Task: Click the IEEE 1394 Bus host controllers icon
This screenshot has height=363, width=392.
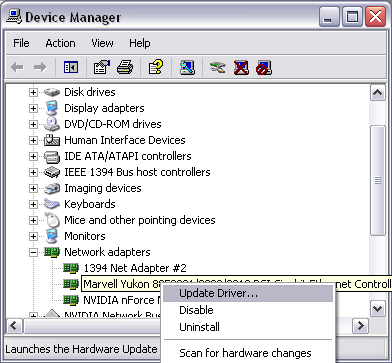Action: [52, 172]
